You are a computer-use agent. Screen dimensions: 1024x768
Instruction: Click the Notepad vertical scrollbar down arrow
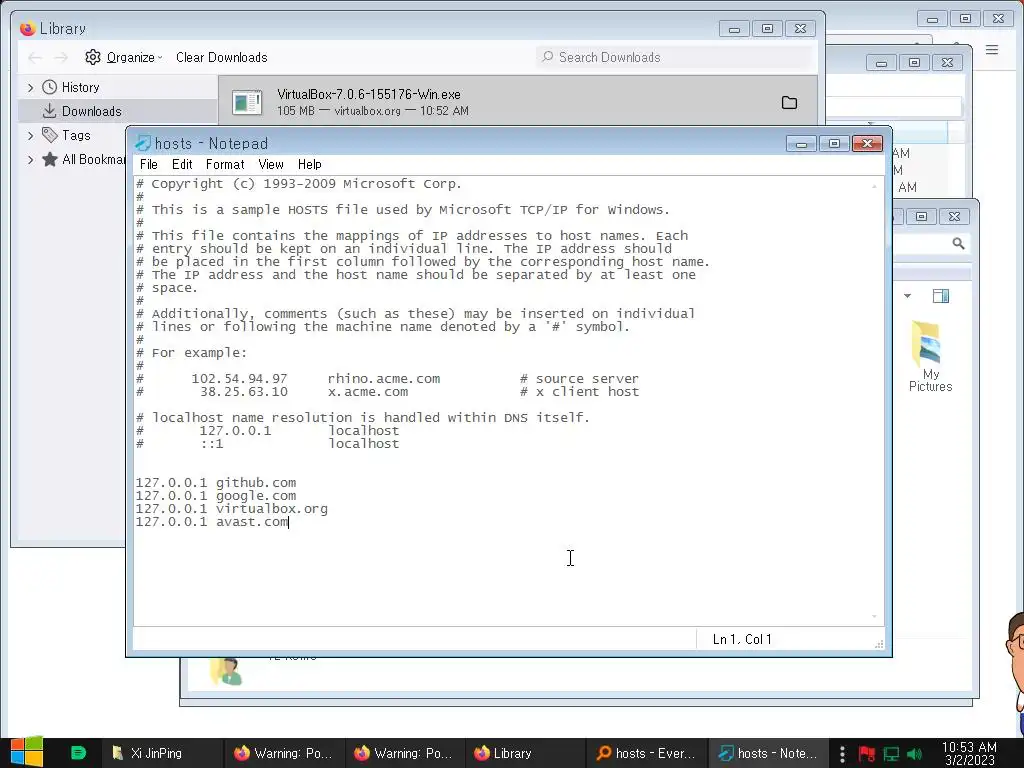[x=874, y=616]
